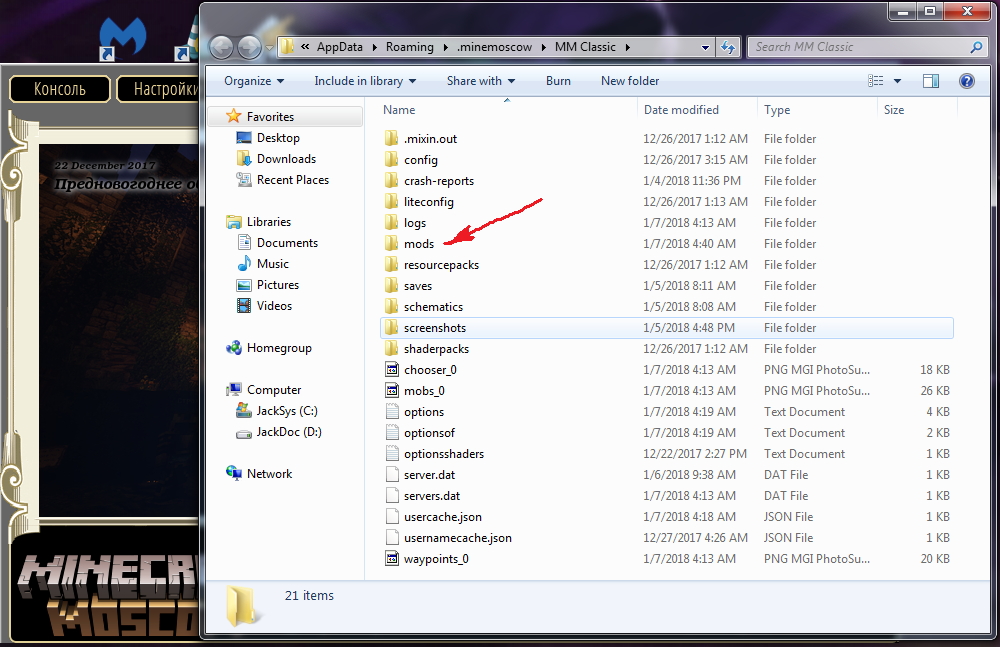This screenshot has width=1000, height=647.
Task: Click the Консоль tab in launcher
Action: 60,89
